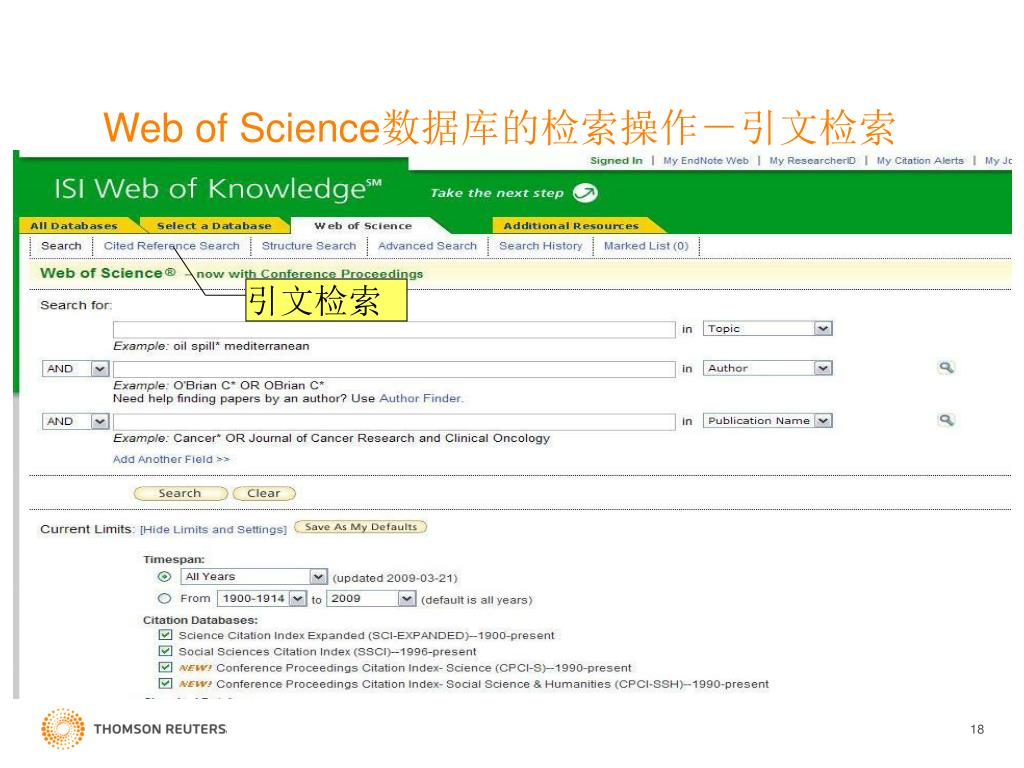Open the Author Finder link
This screenshot has height=768, width=1024.
pos(421,398)
